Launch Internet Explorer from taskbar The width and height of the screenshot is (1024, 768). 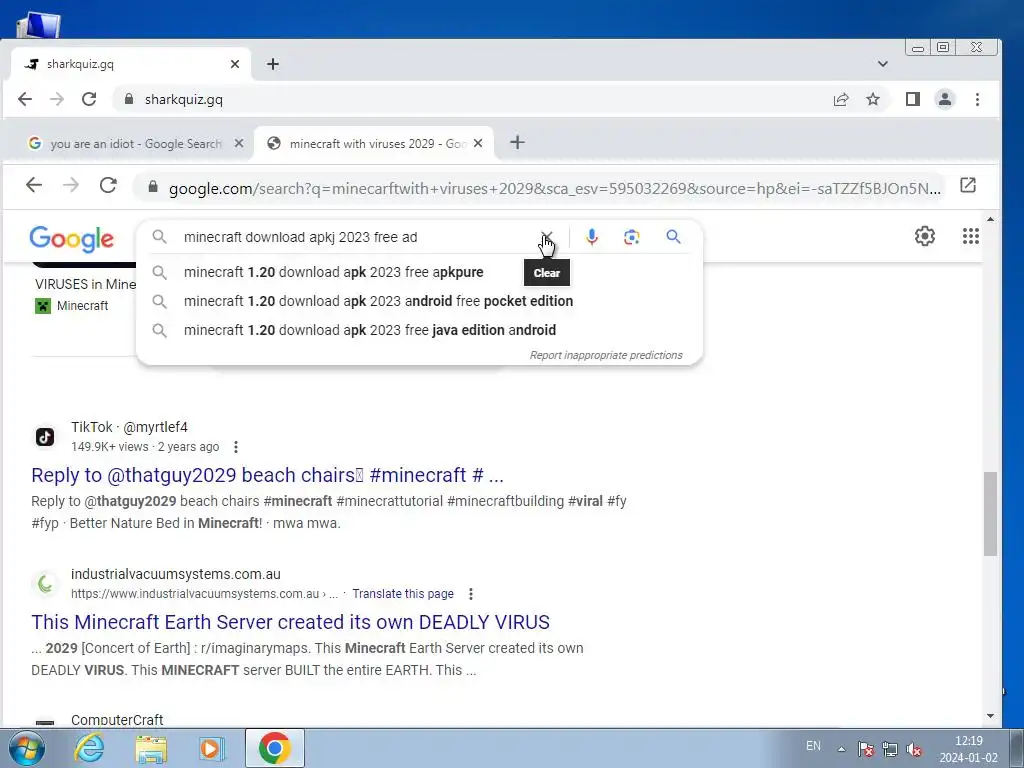click(x=89, y=748)
